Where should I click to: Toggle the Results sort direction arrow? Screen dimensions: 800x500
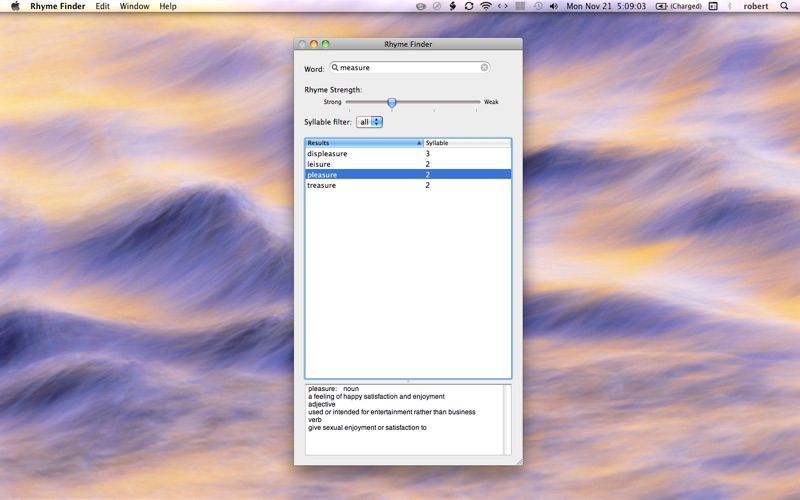[x=419, y=143]
